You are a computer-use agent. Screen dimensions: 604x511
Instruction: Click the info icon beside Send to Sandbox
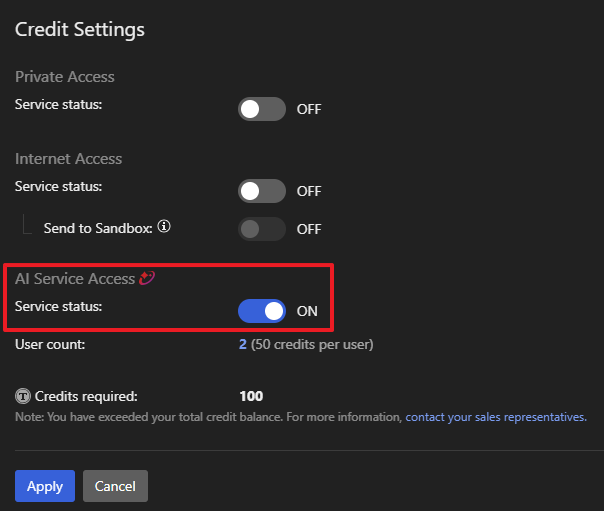tap(164, 227)
